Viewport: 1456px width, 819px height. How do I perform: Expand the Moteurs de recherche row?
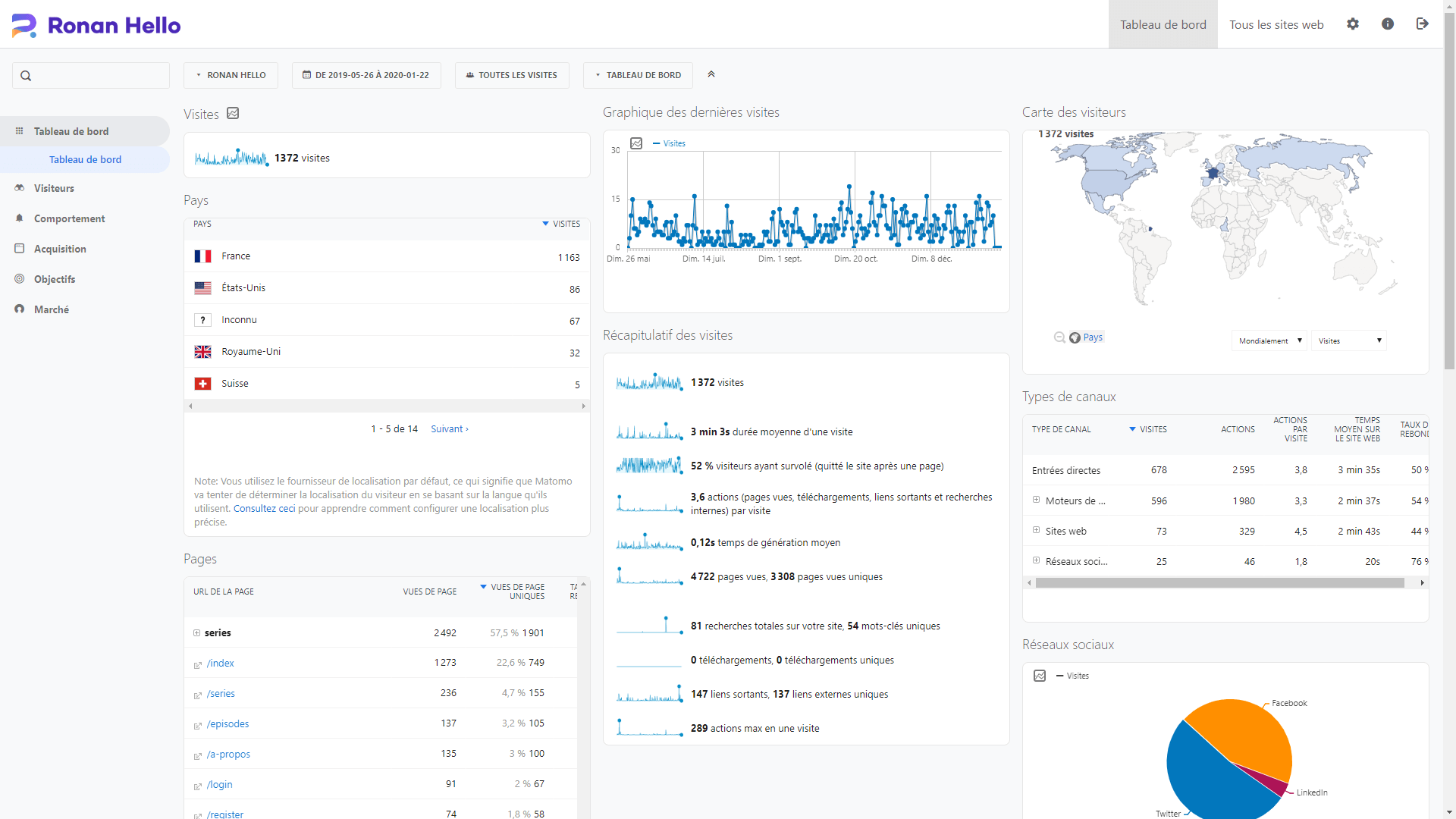[1036, 500]
